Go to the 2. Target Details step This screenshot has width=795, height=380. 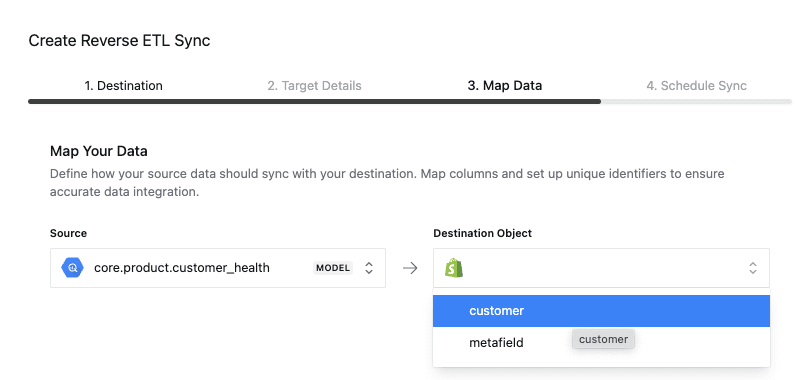[314, 86]
